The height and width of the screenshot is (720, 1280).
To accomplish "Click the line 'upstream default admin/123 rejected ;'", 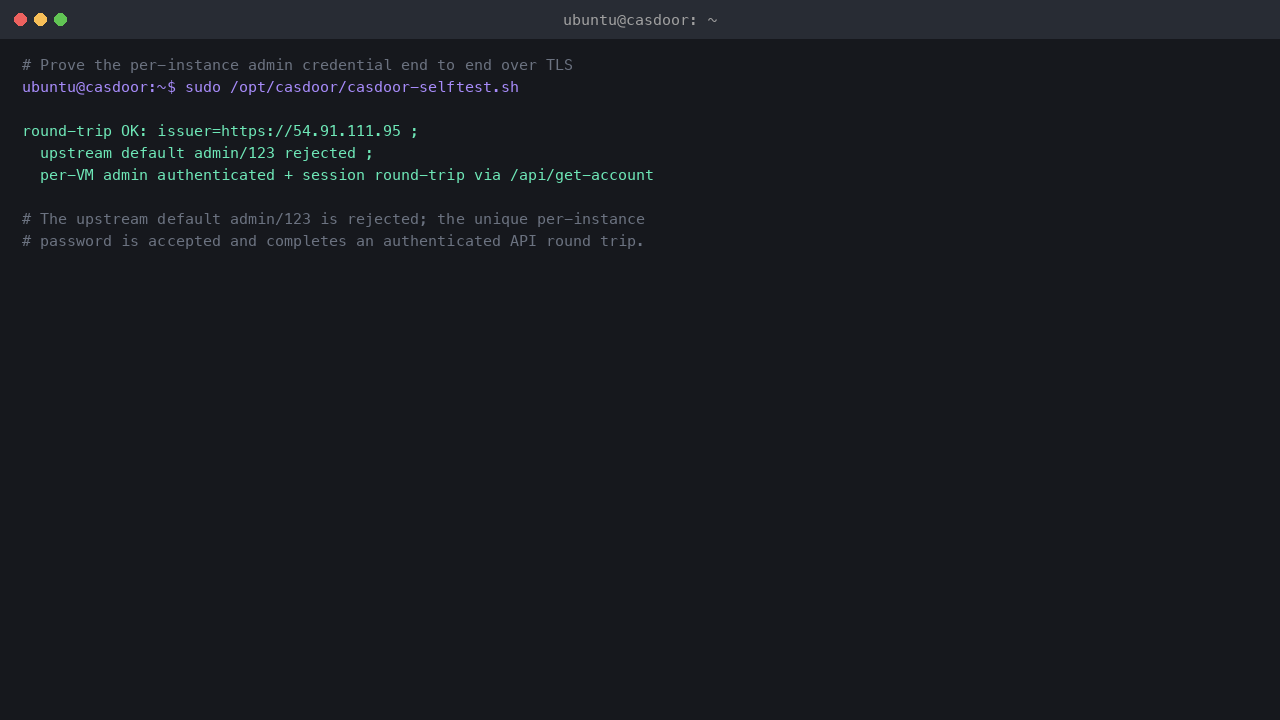I will pos(207,153).
